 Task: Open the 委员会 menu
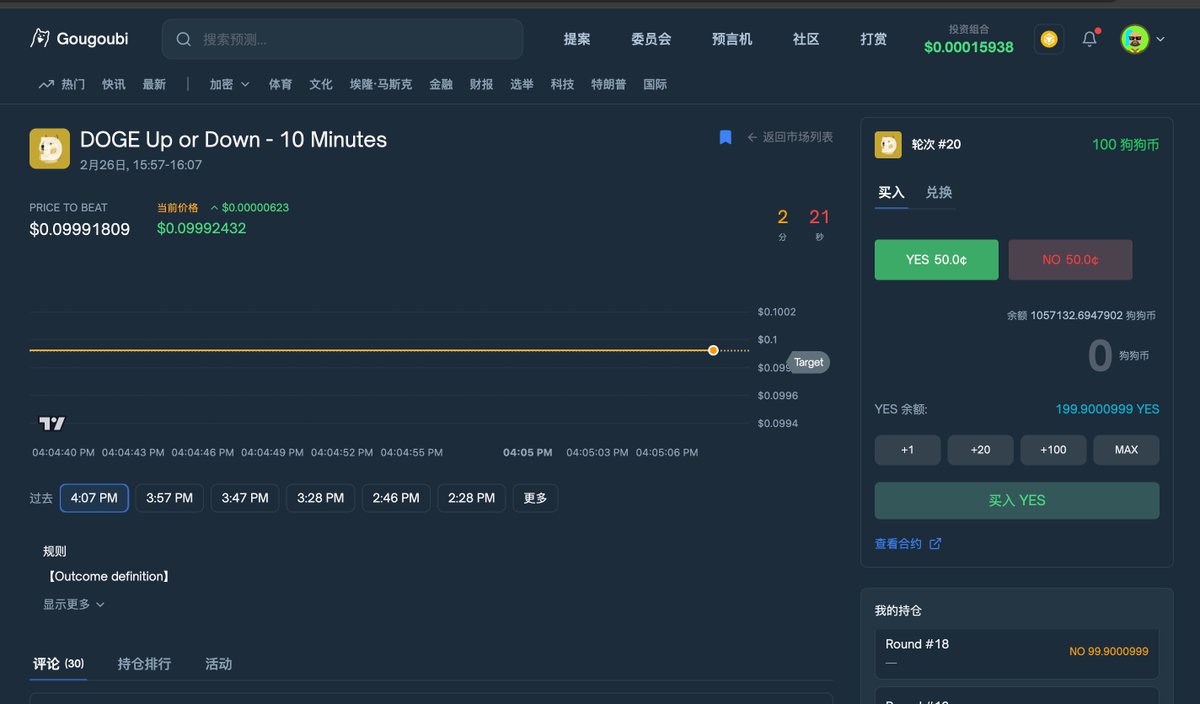click(651, 39)
